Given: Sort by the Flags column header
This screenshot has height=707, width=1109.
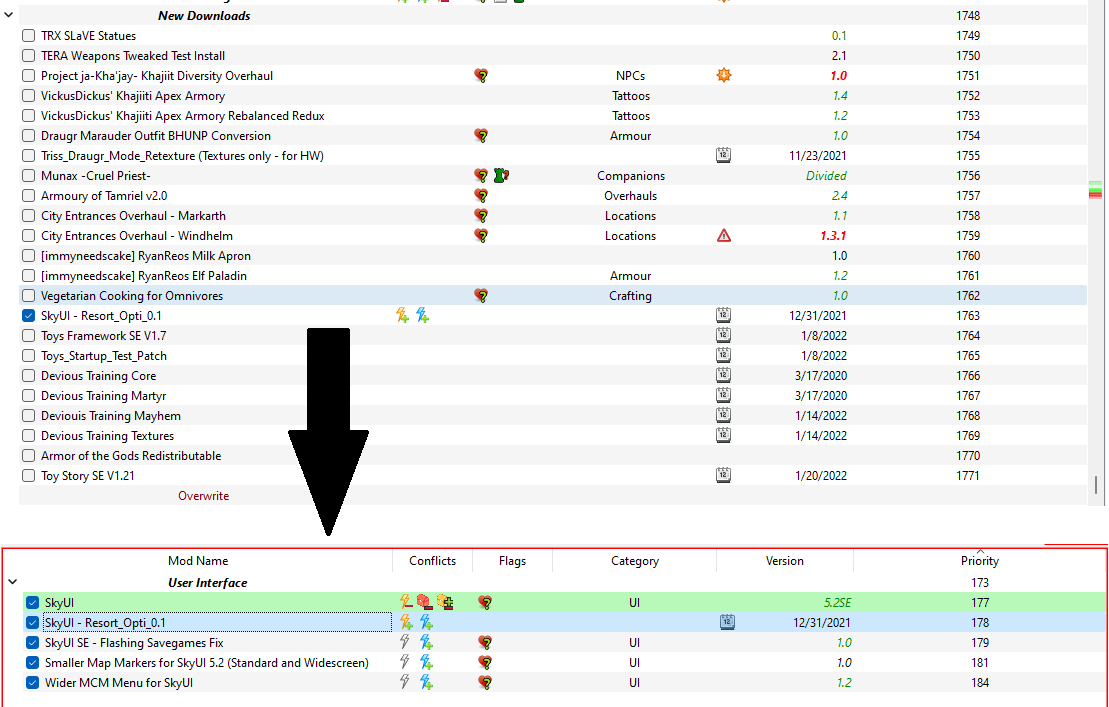Looking at the screenshot, I should pyautogui.click(x=512, y=561).
